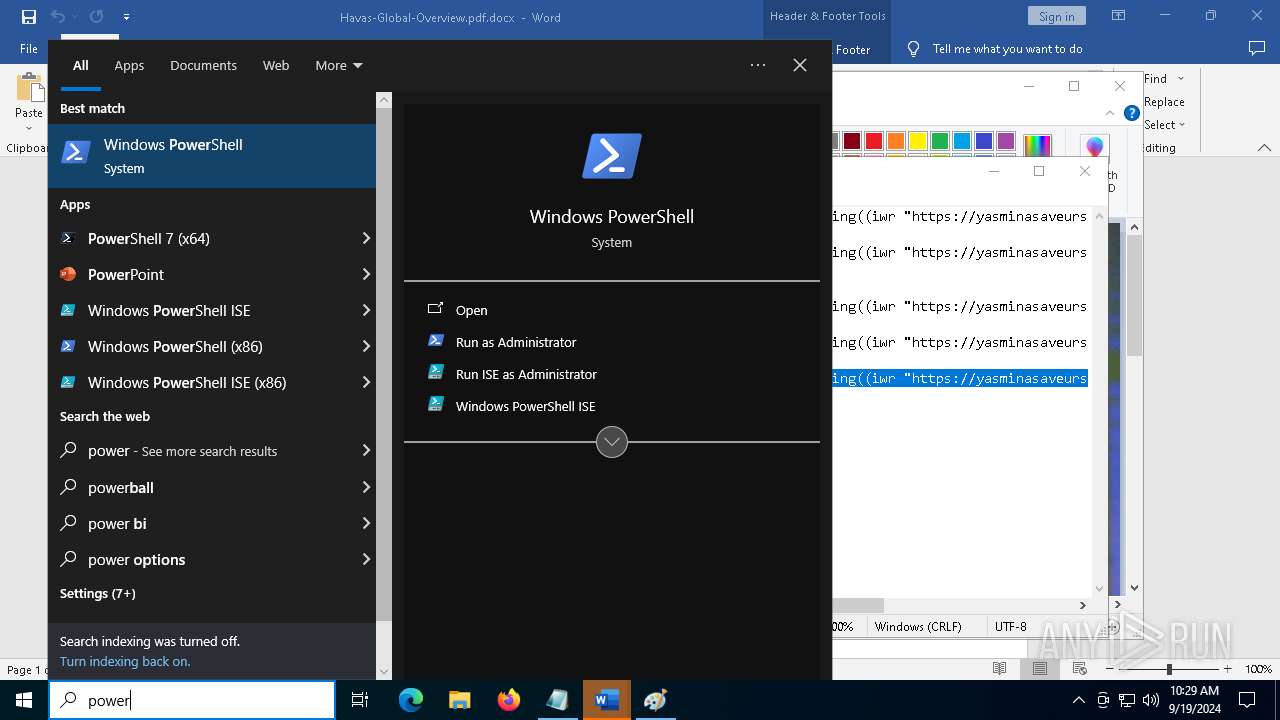Switch to Web Layout view in Word

point(1079,669)
